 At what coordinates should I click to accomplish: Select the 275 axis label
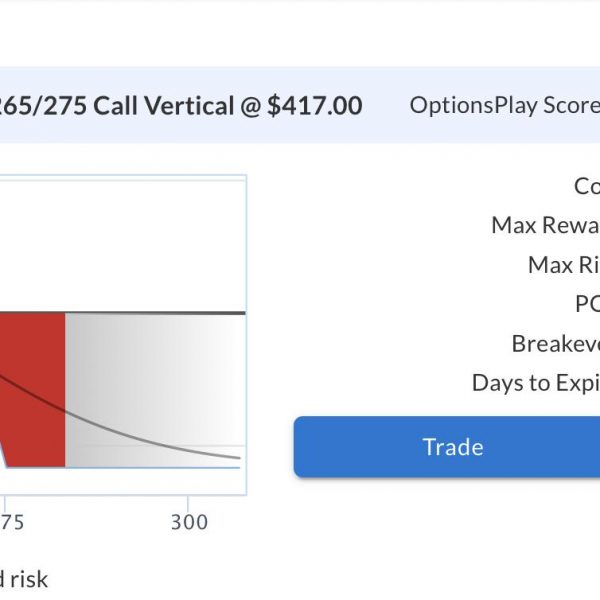point(11,522)
